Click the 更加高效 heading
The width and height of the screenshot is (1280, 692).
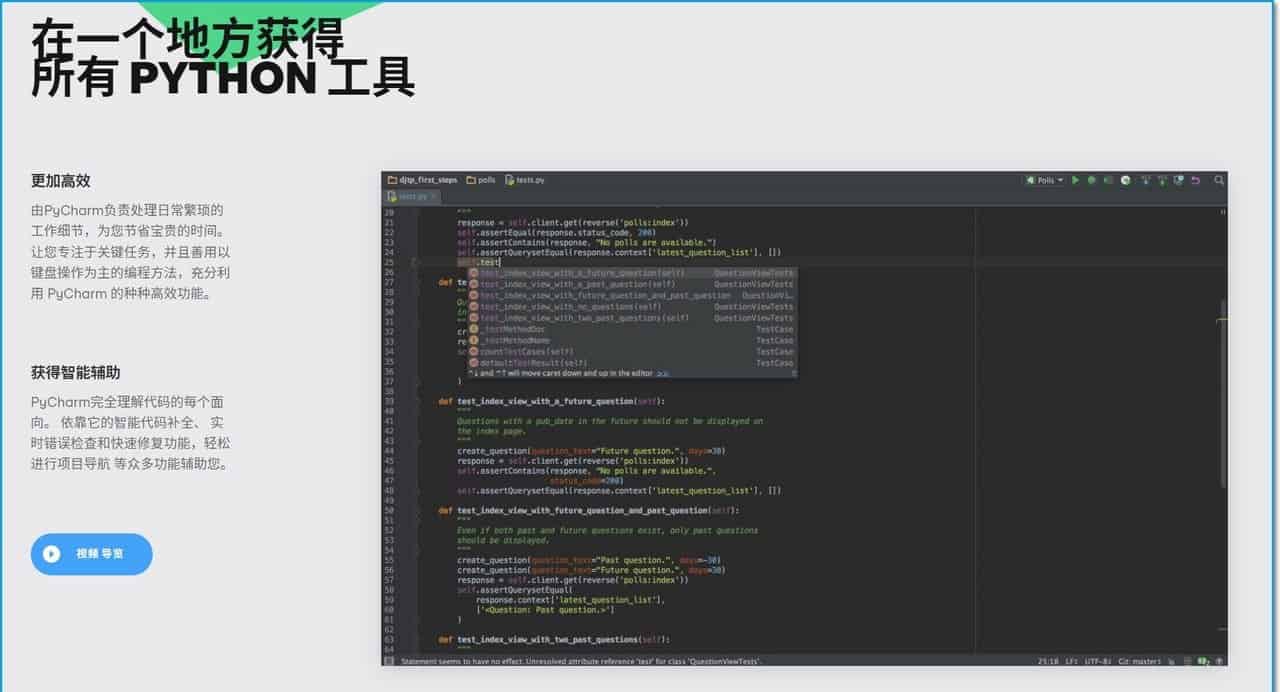click(x=60, y=181)
